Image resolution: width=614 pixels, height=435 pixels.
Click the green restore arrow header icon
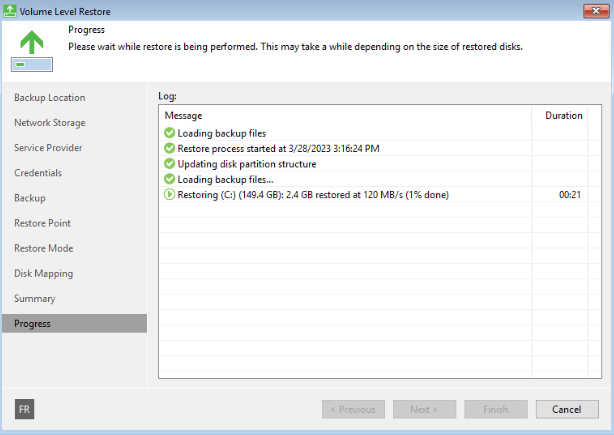(x=32, y=42)
